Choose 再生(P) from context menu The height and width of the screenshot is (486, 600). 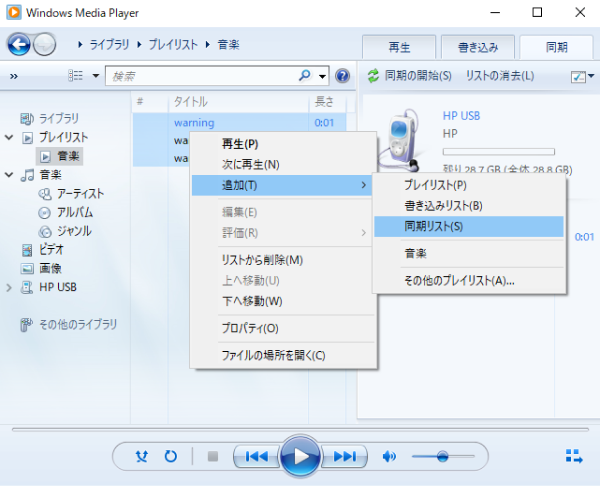pyautogui.click(x=283, y=144)
